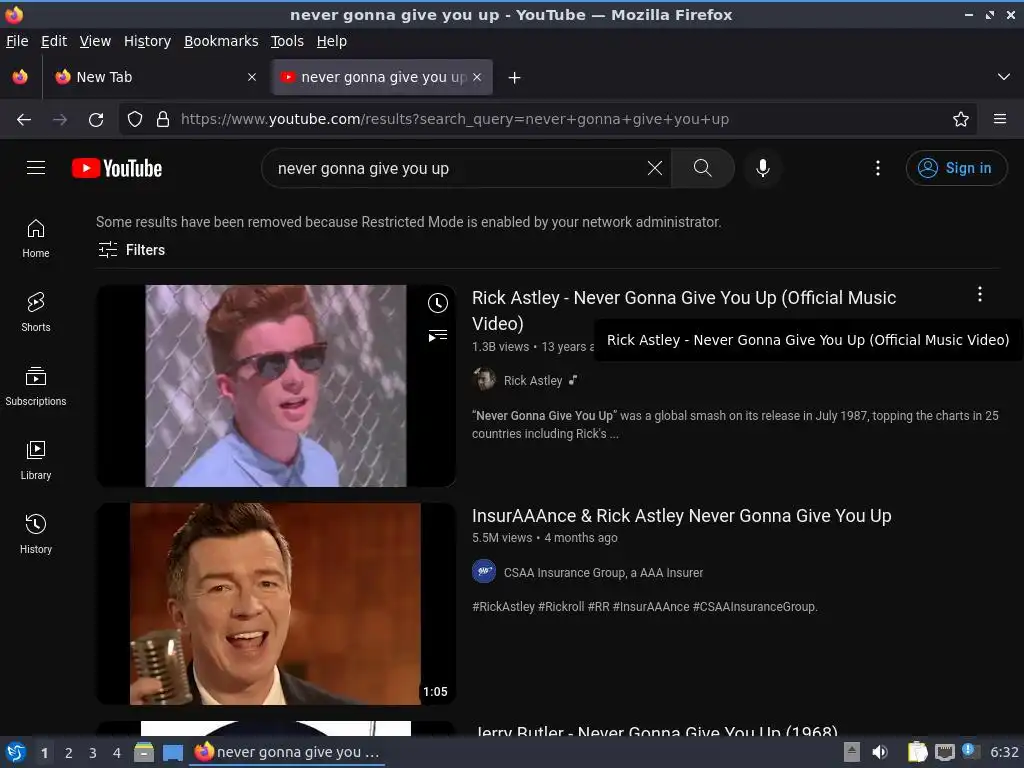This screenshot has height=768, width=1024.
Task: Open the Bookmarks menu
Action: (221, 41)
